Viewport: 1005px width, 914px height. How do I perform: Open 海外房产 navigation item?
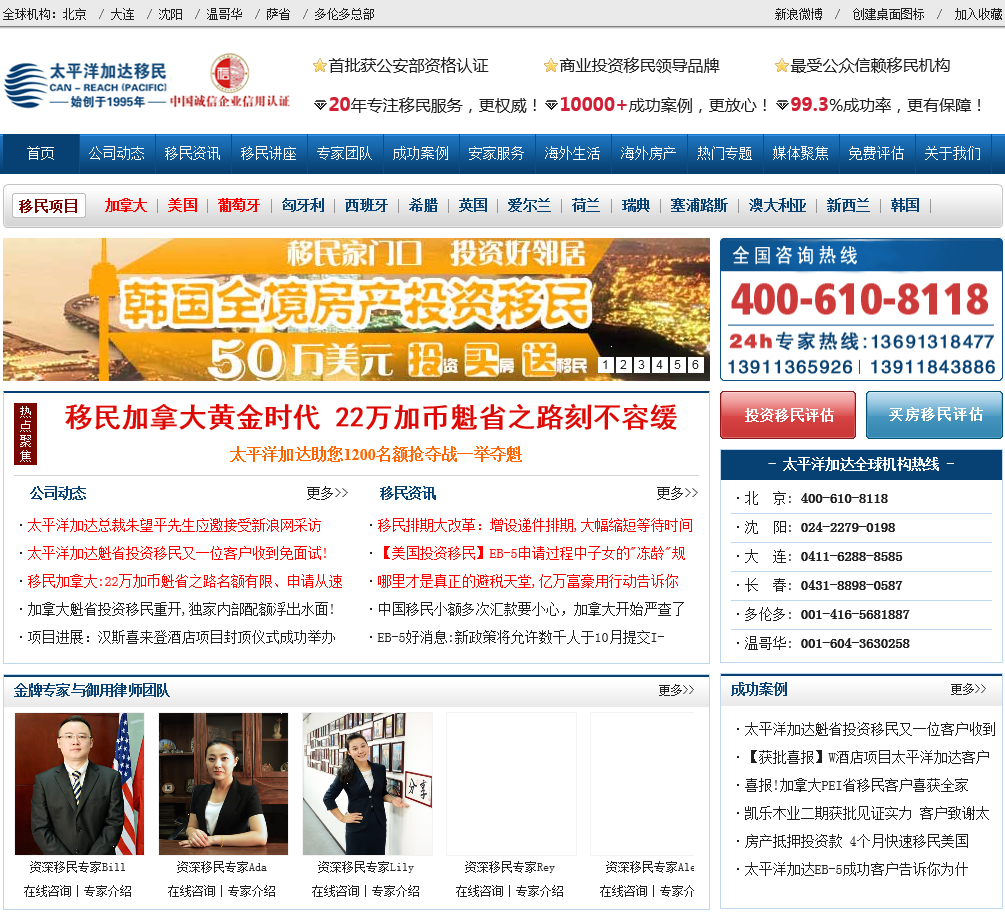click(x=648, y=154)
